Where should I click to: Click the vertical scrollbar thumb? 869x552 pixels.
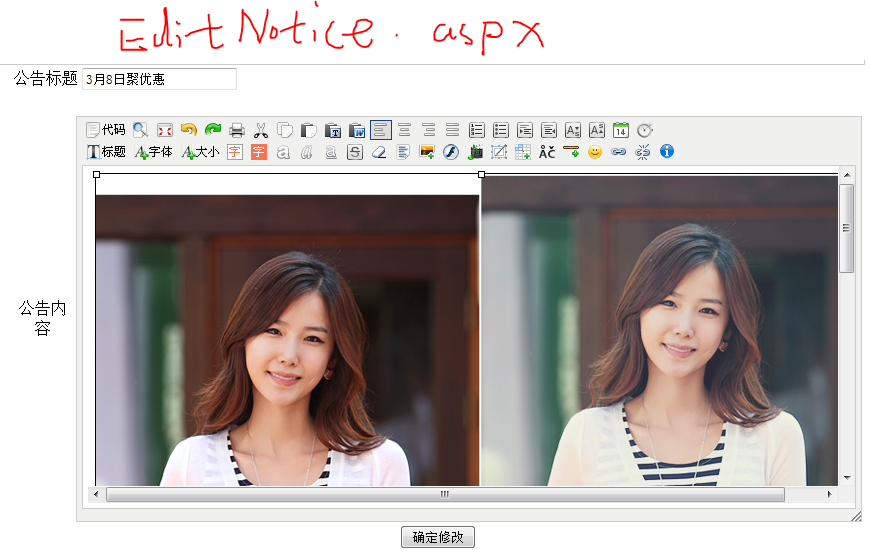tap(846, 228)
